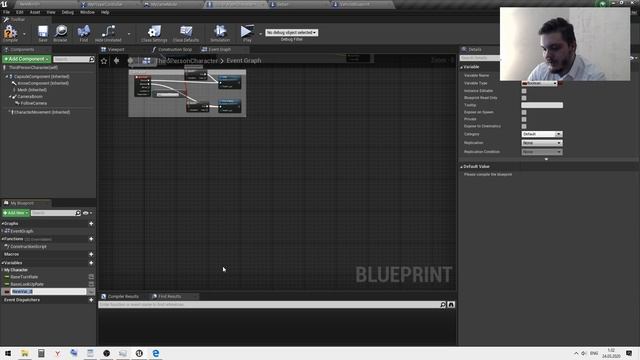
Task: Open Class Defaults from toolbar
Action: click(186, 33)
